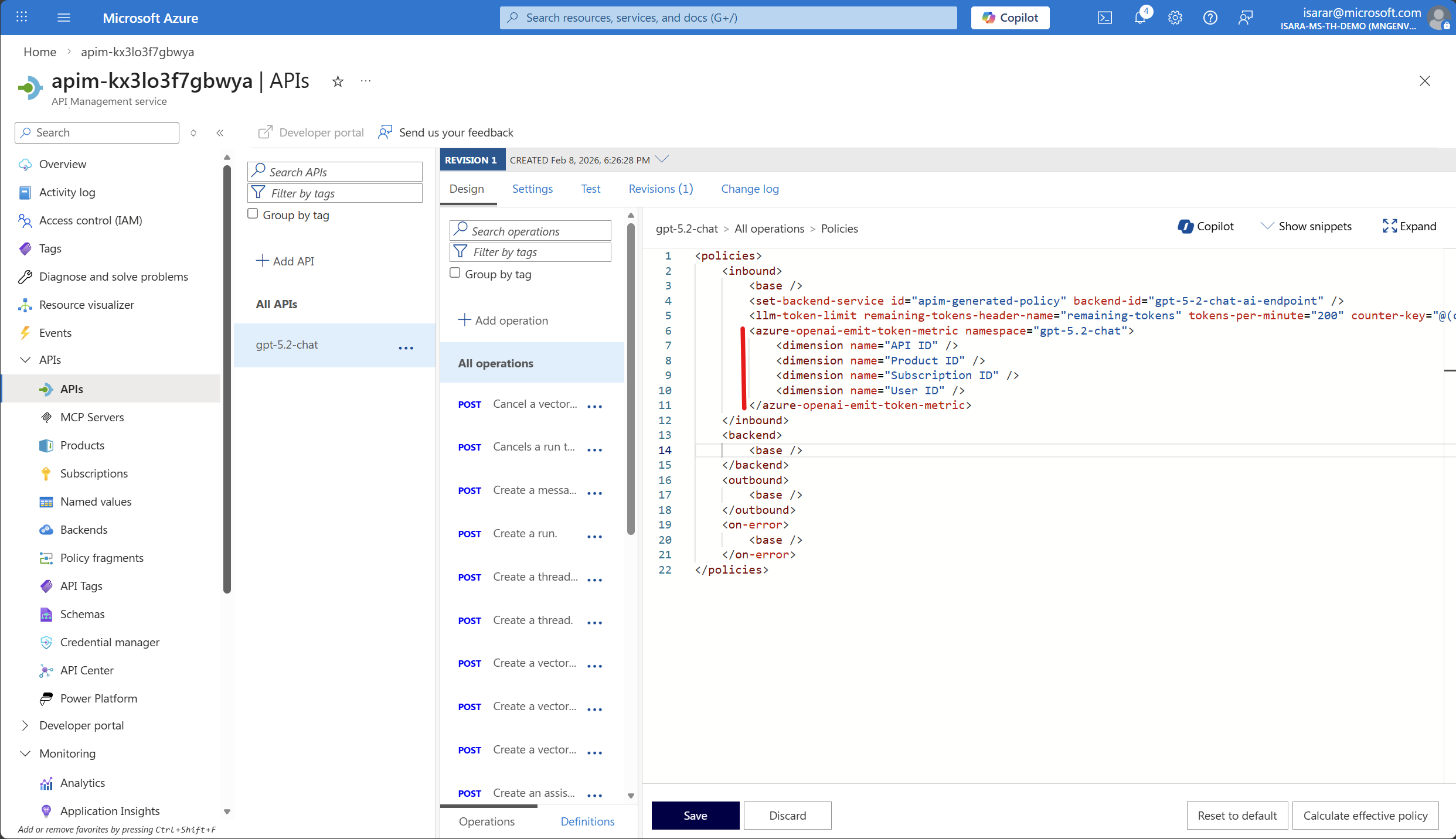
Task: Open the Change log tab
Action: tap(750, 189)
